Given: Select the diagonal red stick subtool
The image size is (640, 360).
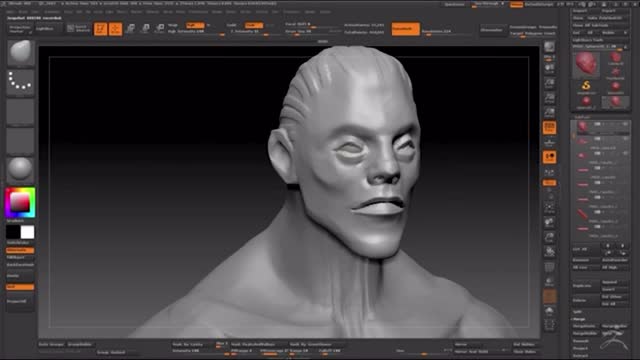Looking at the screenshot, I should (582, 213).
